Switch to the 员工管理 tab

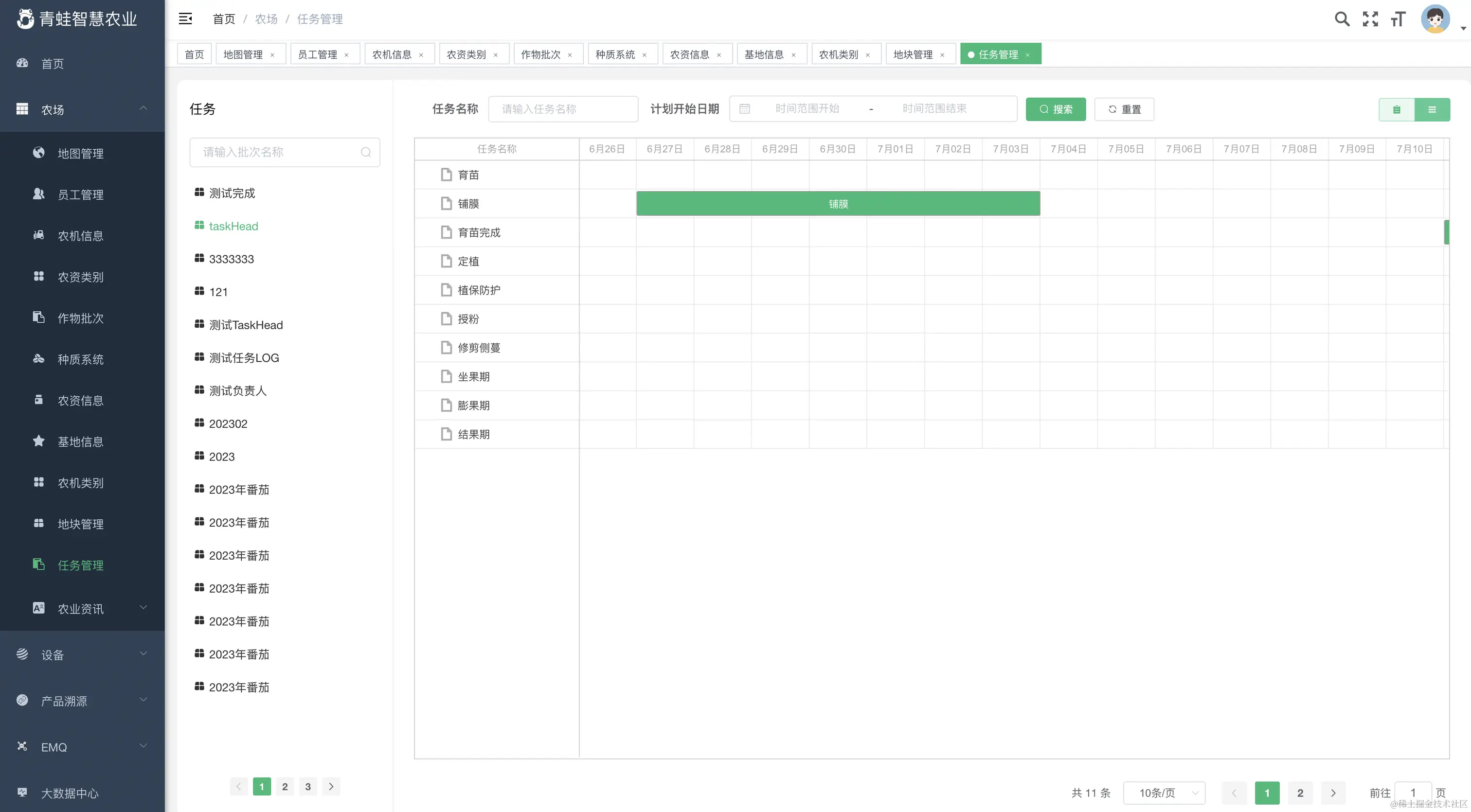318,53
